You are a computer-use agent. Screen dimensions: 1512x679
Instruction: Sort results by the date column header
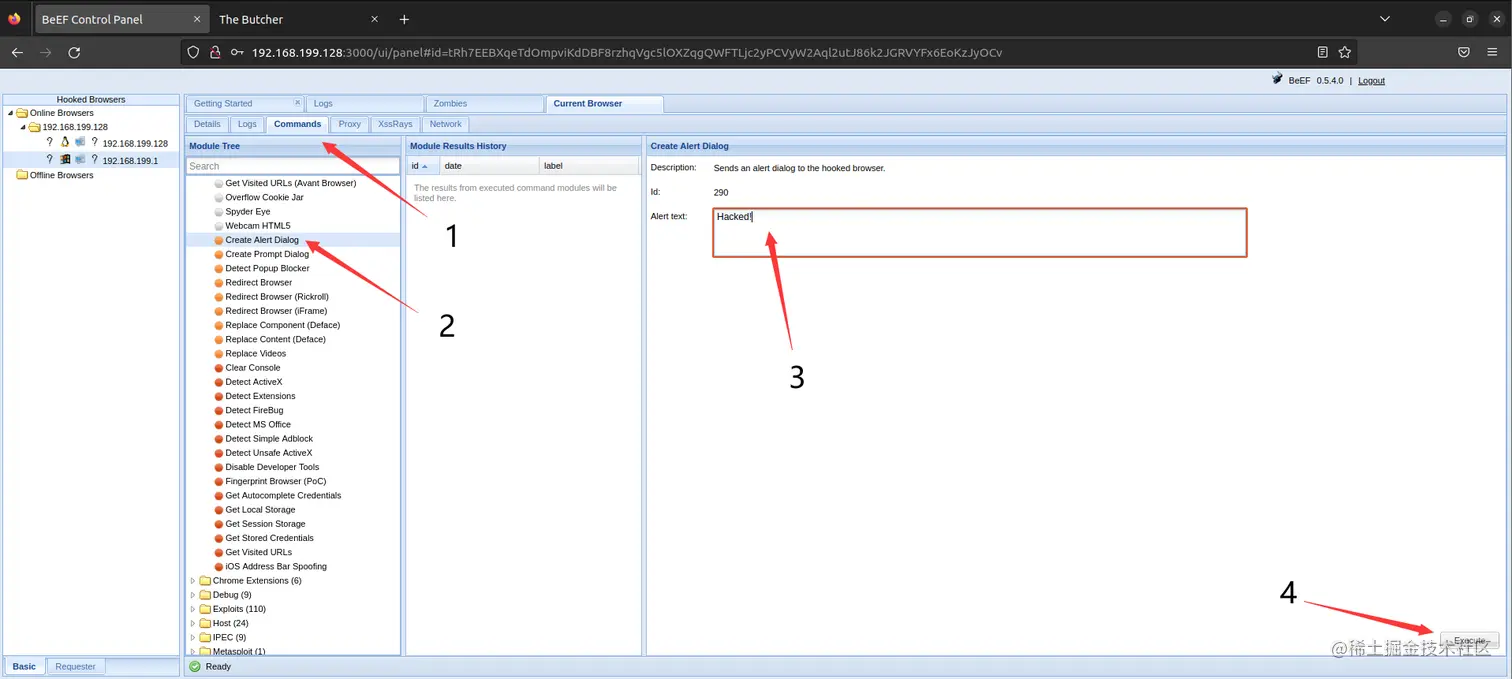489,166
